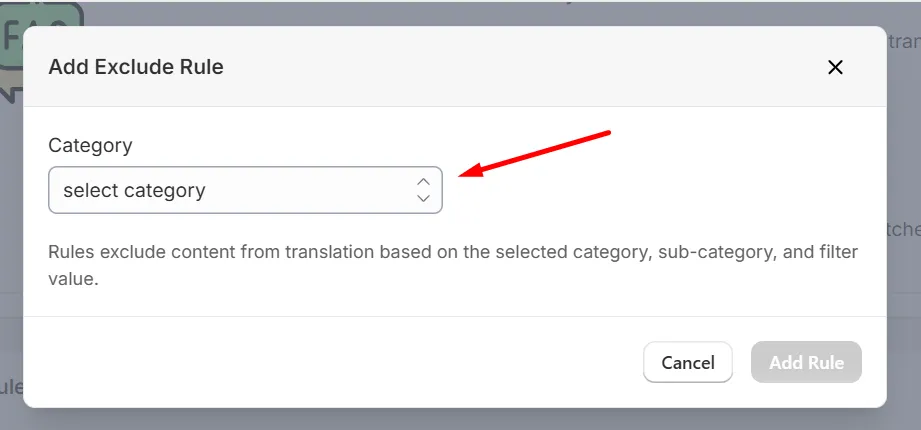Click the red arrow annotation pointing at dropdown
This screenshot has width=921, height=430.
535,153
